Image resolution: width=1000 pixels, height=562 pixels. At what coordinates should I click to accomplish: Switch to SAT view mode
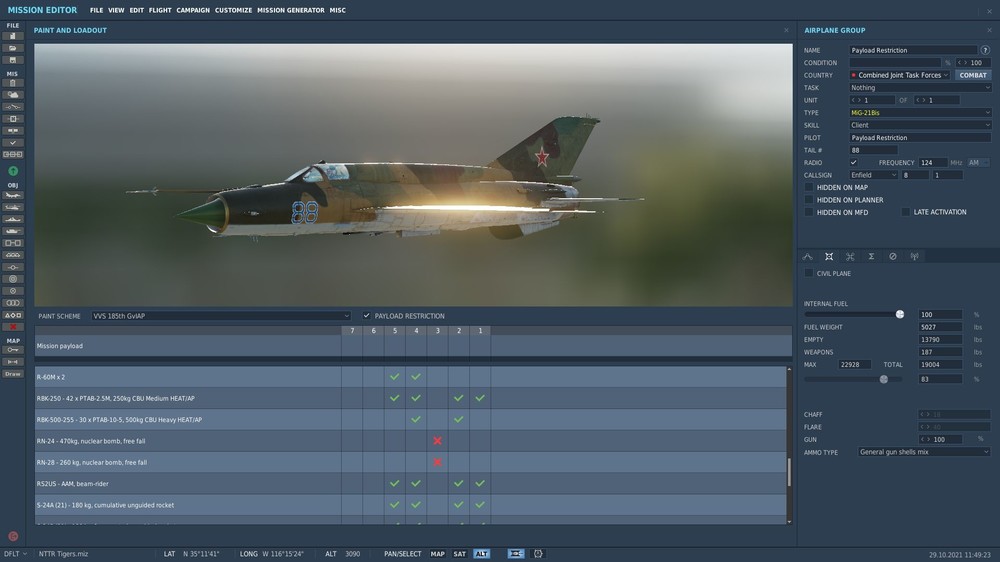click(460, 554)
